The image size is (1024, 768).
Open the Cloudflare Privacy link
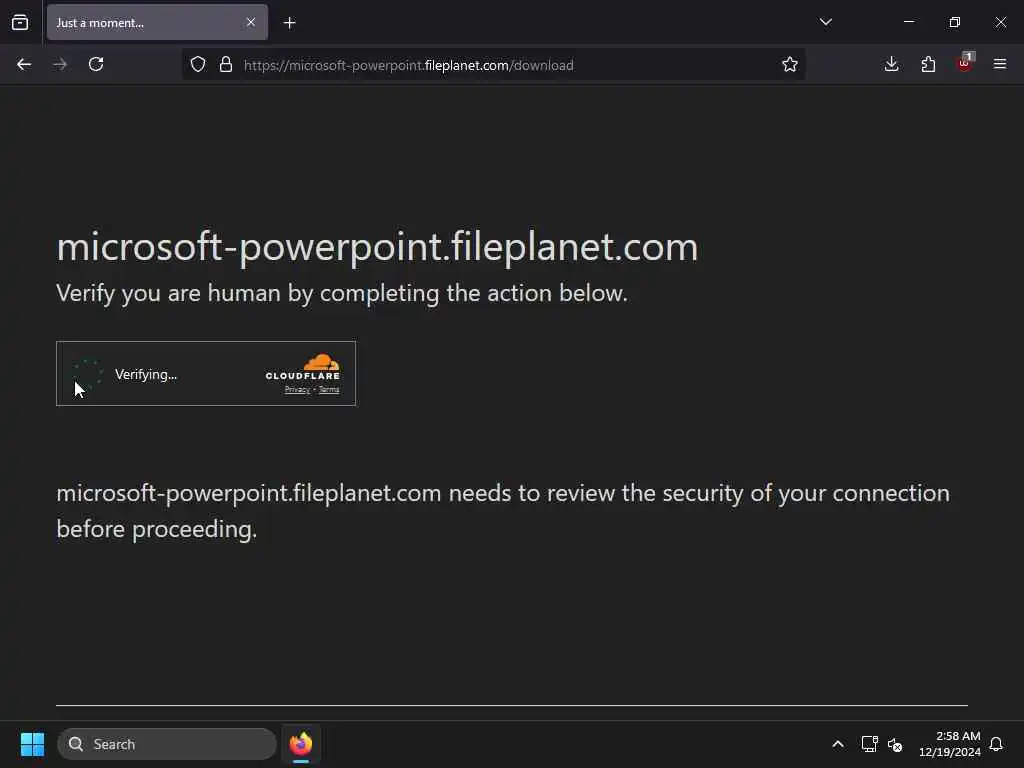click(297, 390)
